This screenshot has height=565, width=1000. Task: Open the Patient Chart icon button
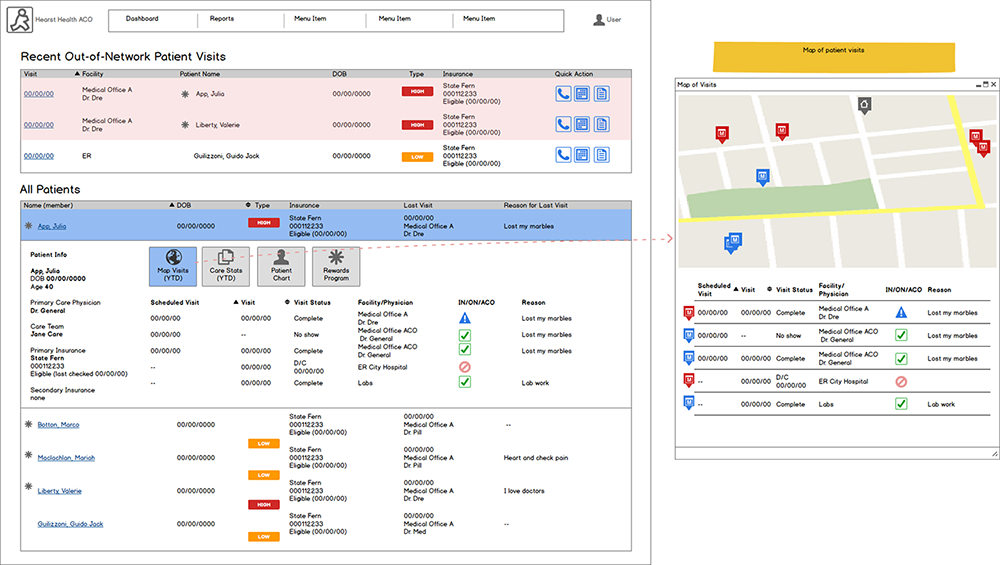coord(281,266)
